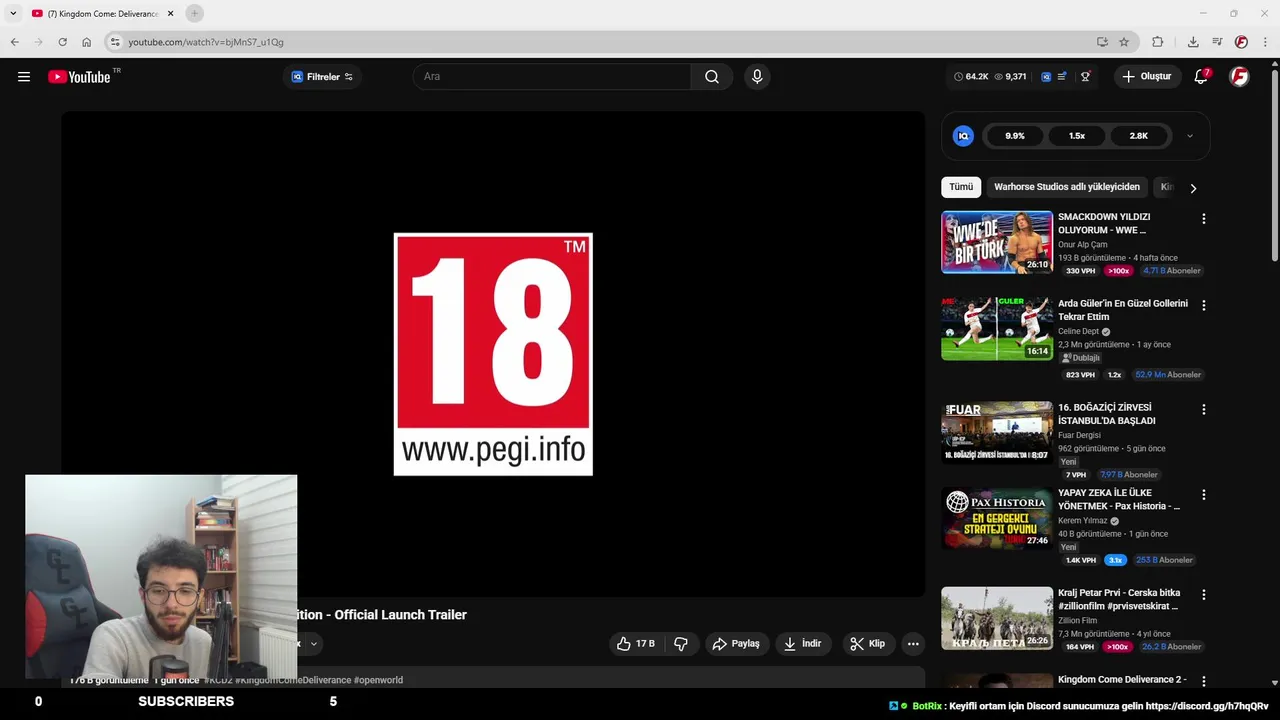The image size is (1280, 720).
Task: Click the round vidIQ badge in sidebar panel
Action: pos(963,136)
